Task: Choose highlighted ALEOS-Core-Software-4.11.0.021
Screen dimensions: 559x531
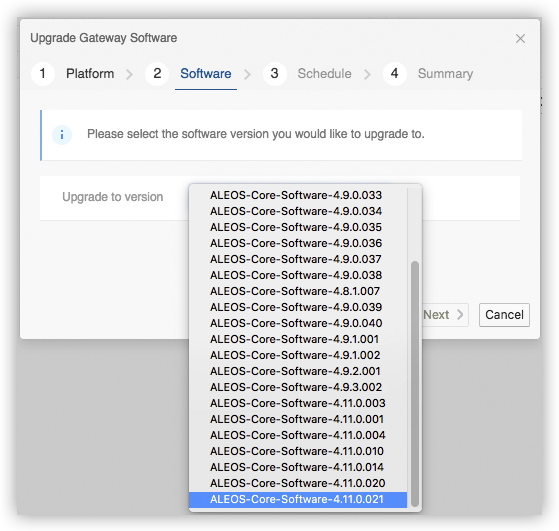Action: tap(298, 499)
